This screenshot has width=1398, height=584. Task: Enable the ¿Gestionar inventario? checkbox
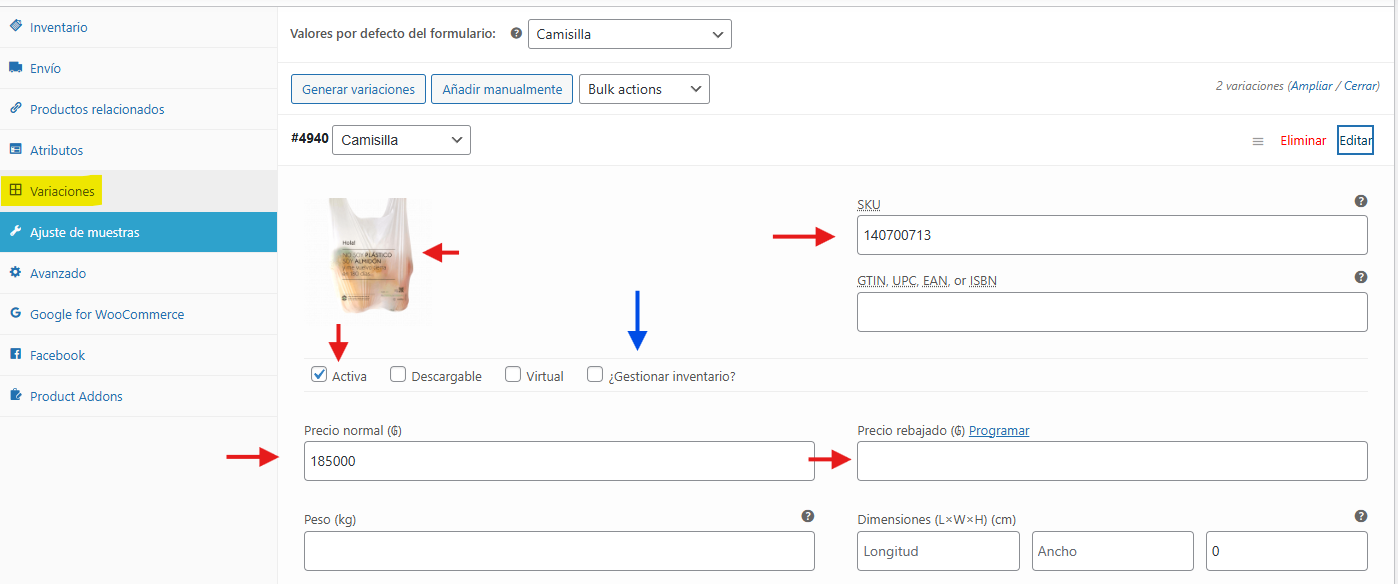[595, 375]
